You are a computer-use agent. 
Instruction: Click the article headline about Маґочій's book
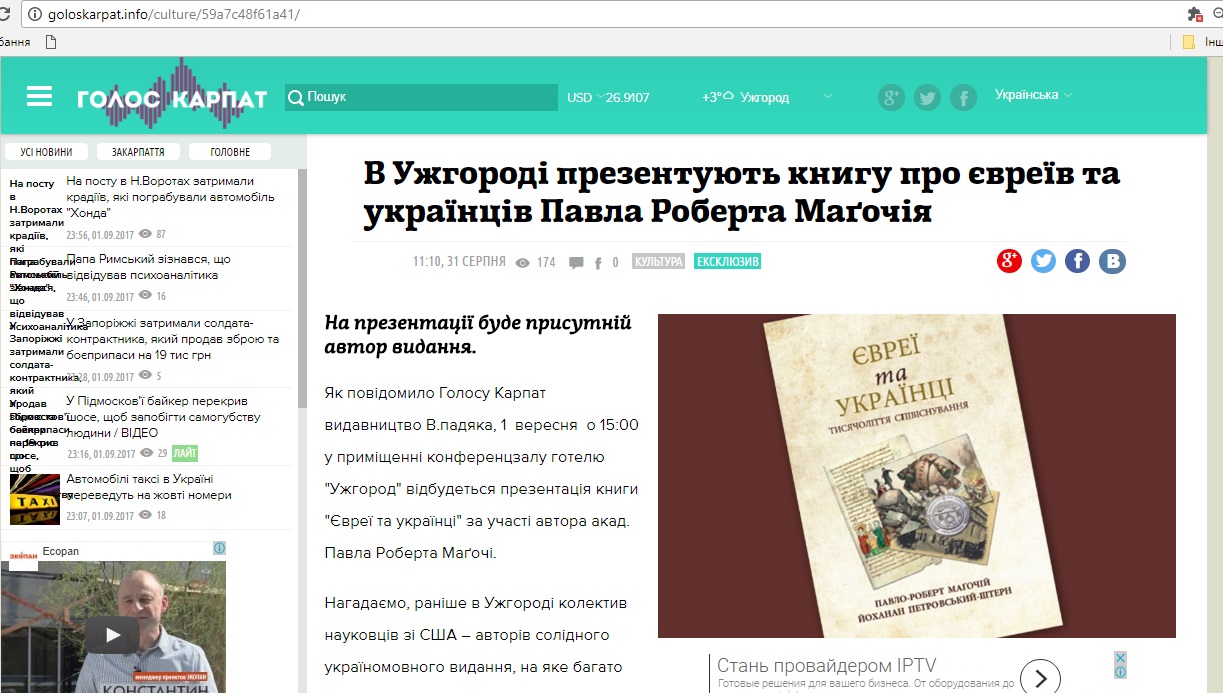(x=742, y=192)
